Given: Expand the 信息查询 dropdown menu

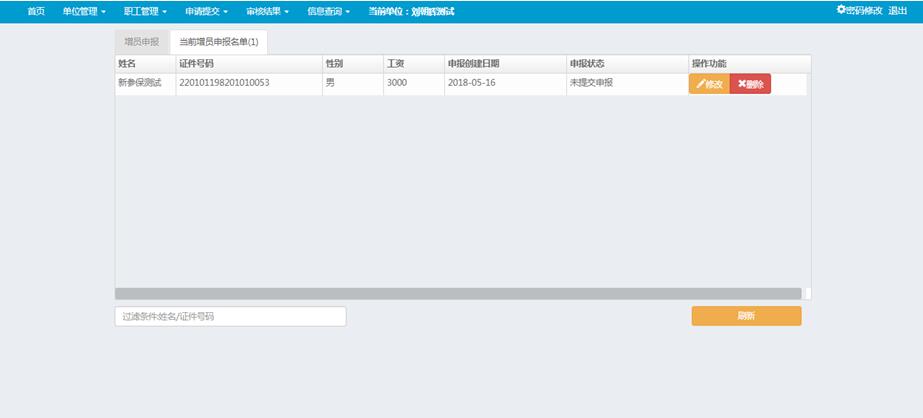Looking at the screenshot, I should coord(328,11).
